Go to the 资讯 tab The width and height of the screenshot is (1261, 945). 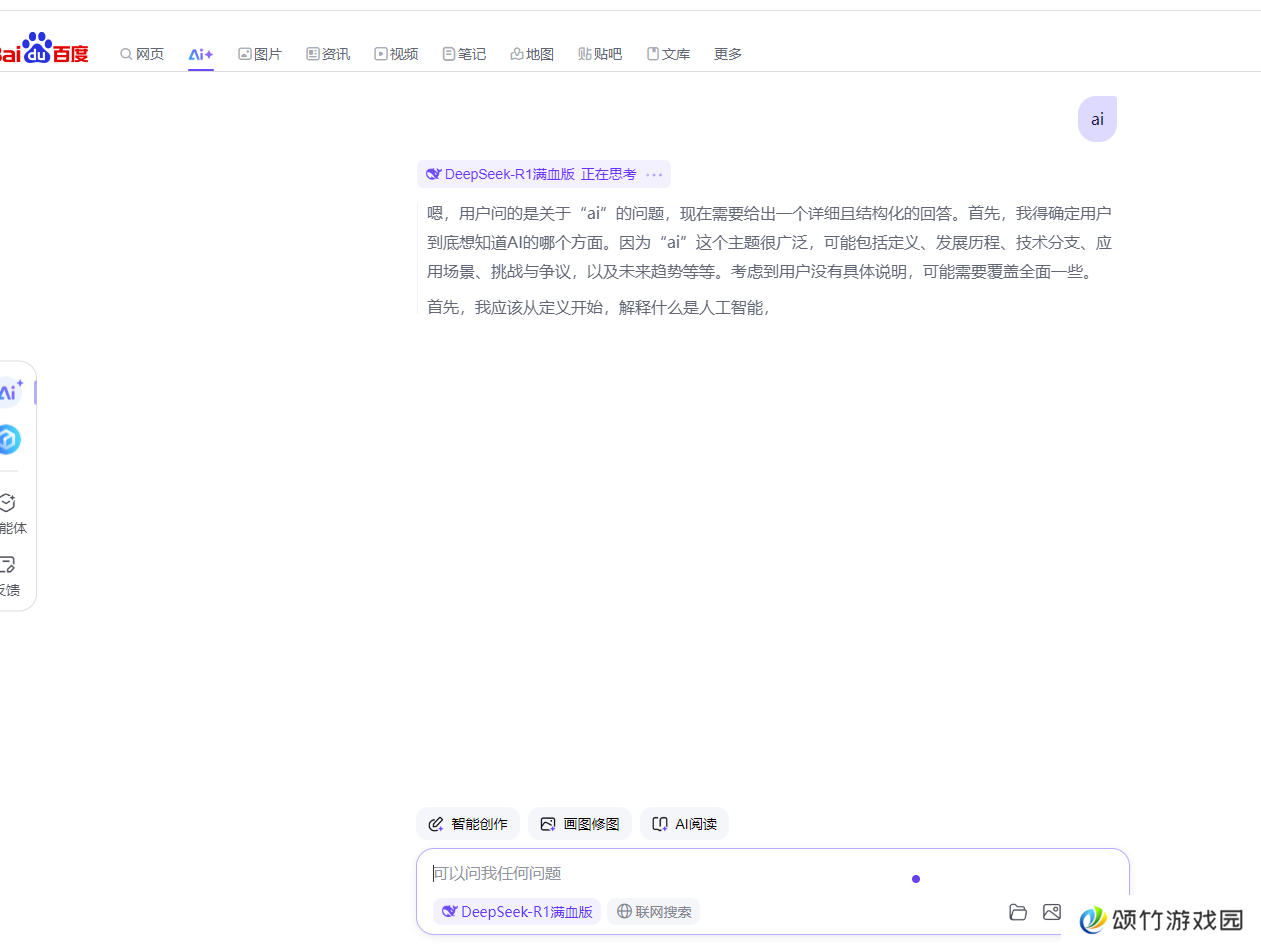(328, 54)
